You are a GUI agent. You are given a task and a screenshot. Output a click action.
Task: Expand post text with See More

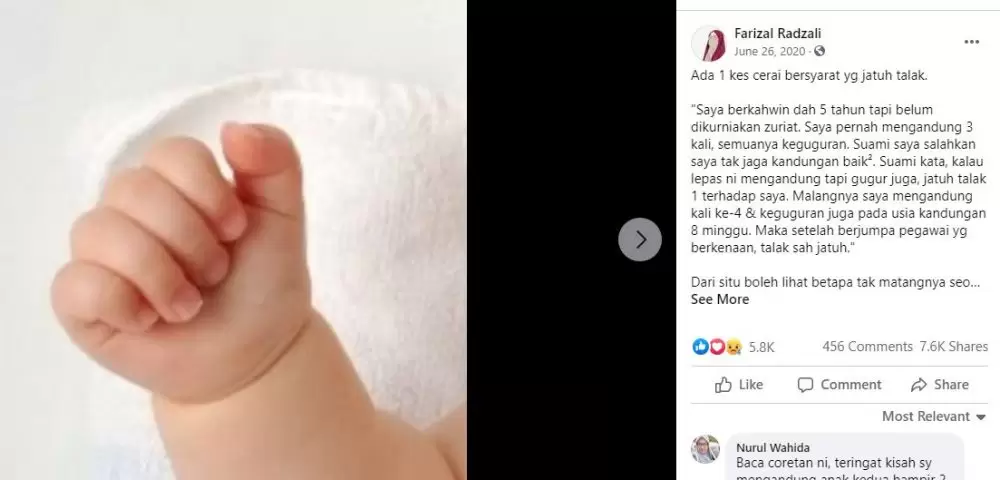pos(720,299)
